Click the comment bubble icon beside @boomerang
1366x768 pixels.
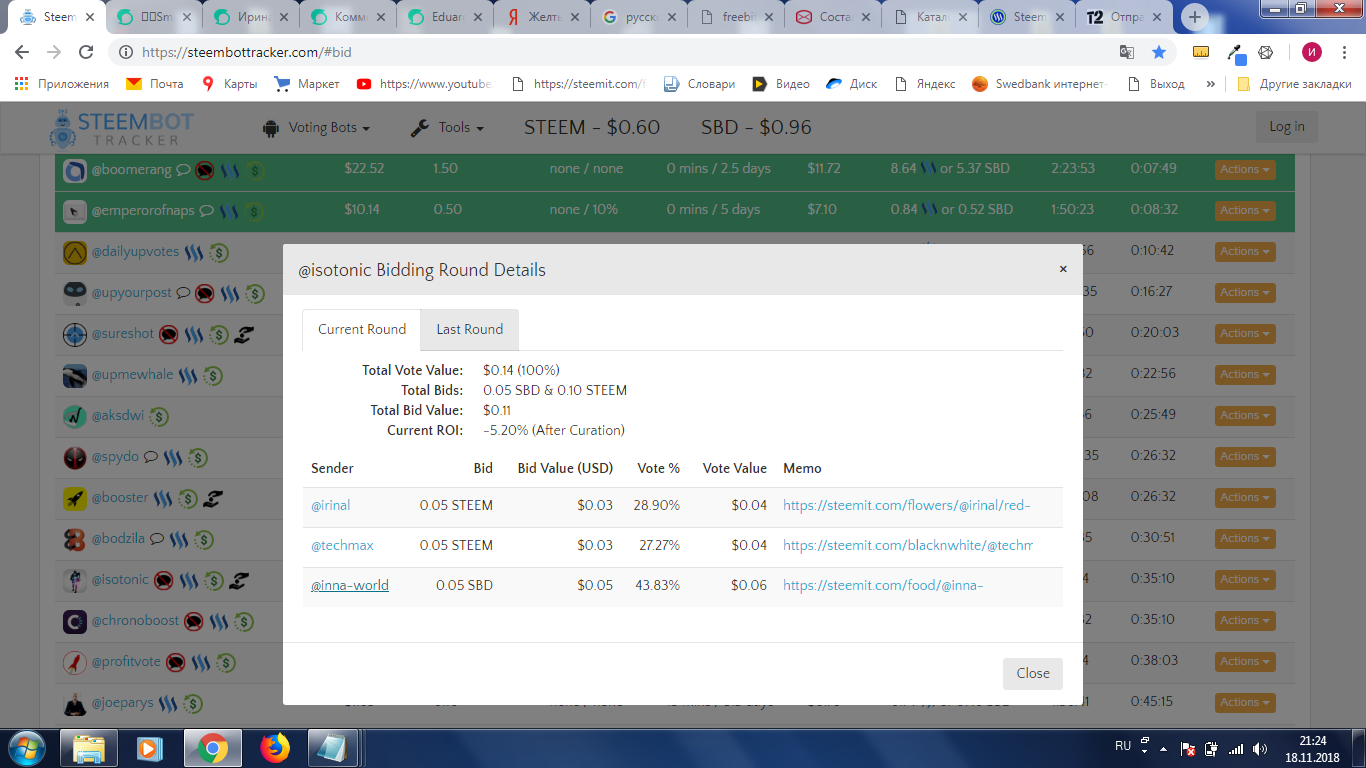(183, 170)
